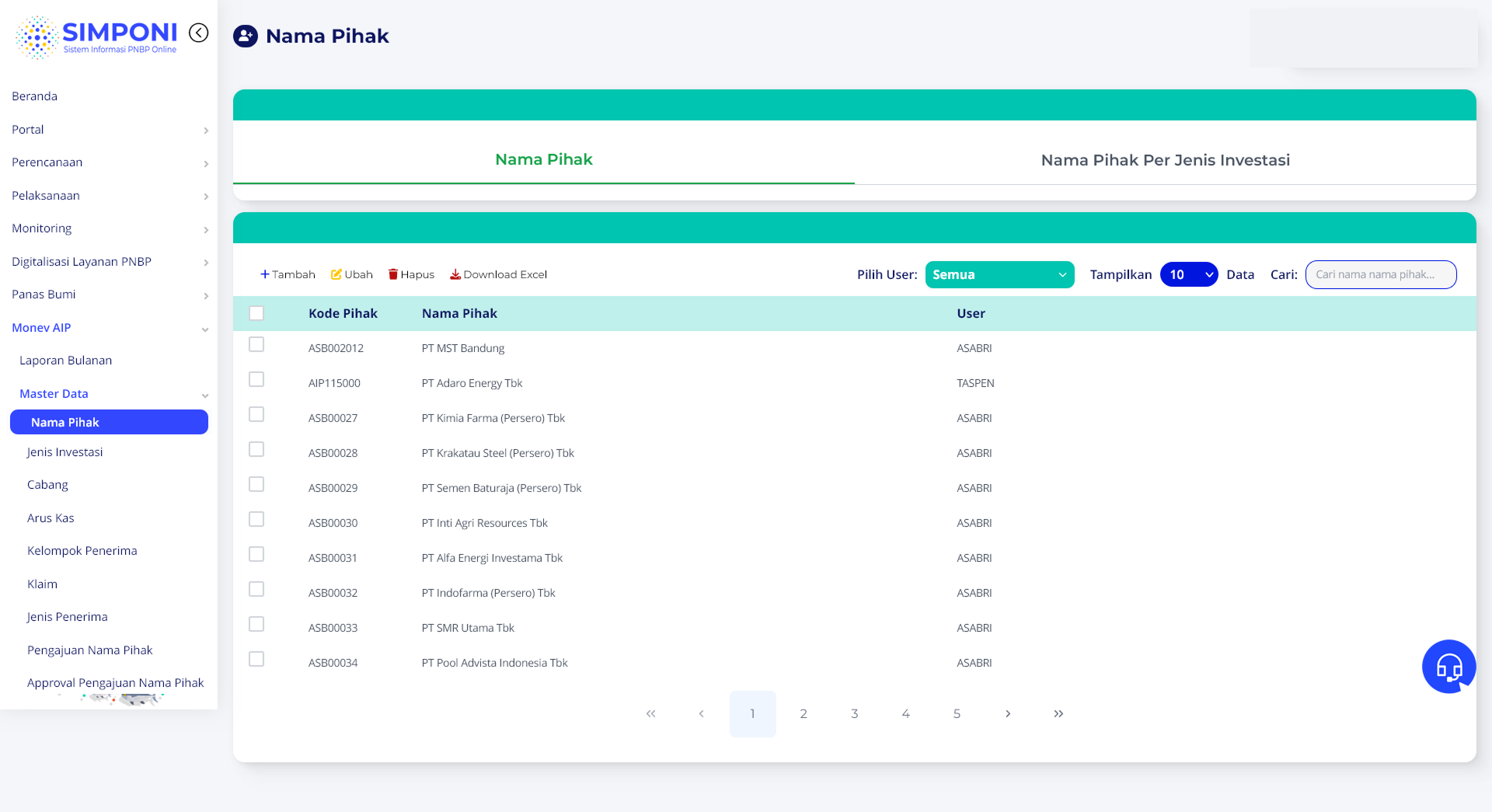Click the Nama Pihak user icon in the header
This screenshot has height=812, width=1492.
click(246, 36)
